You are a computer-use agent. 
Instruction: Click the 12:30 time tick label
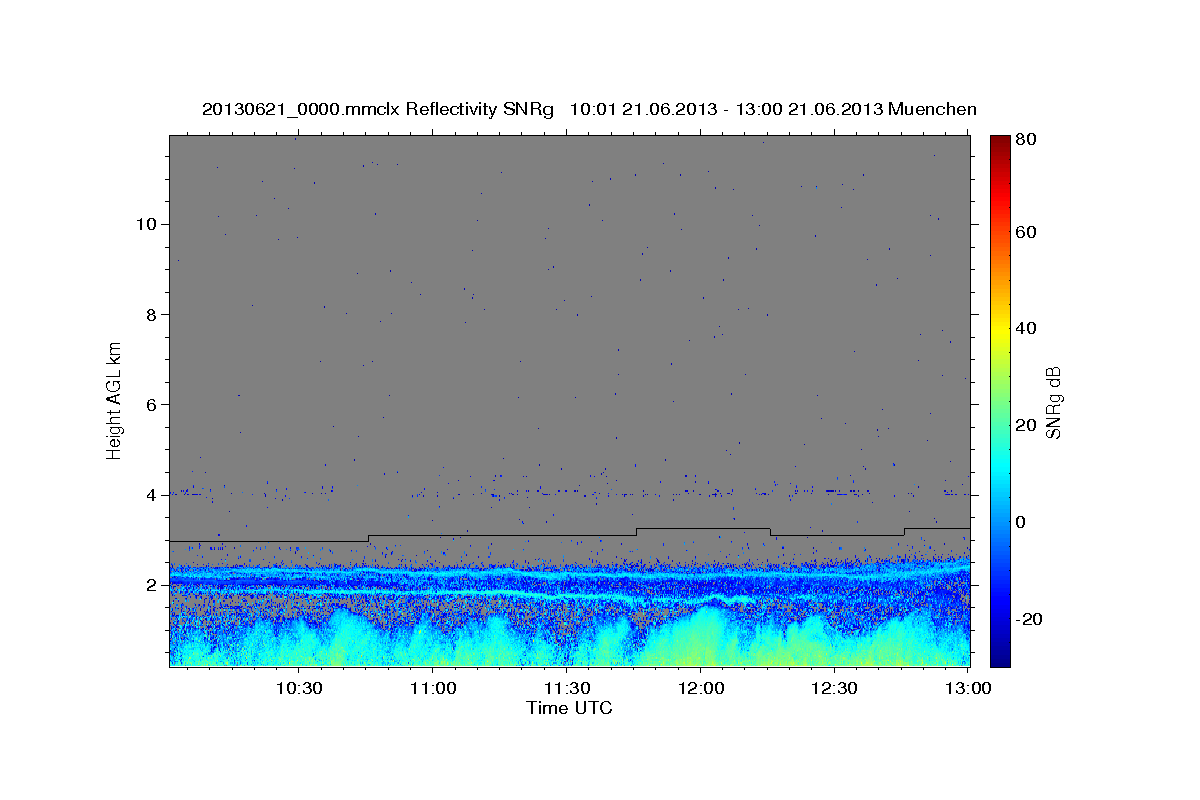coord(835,689)
